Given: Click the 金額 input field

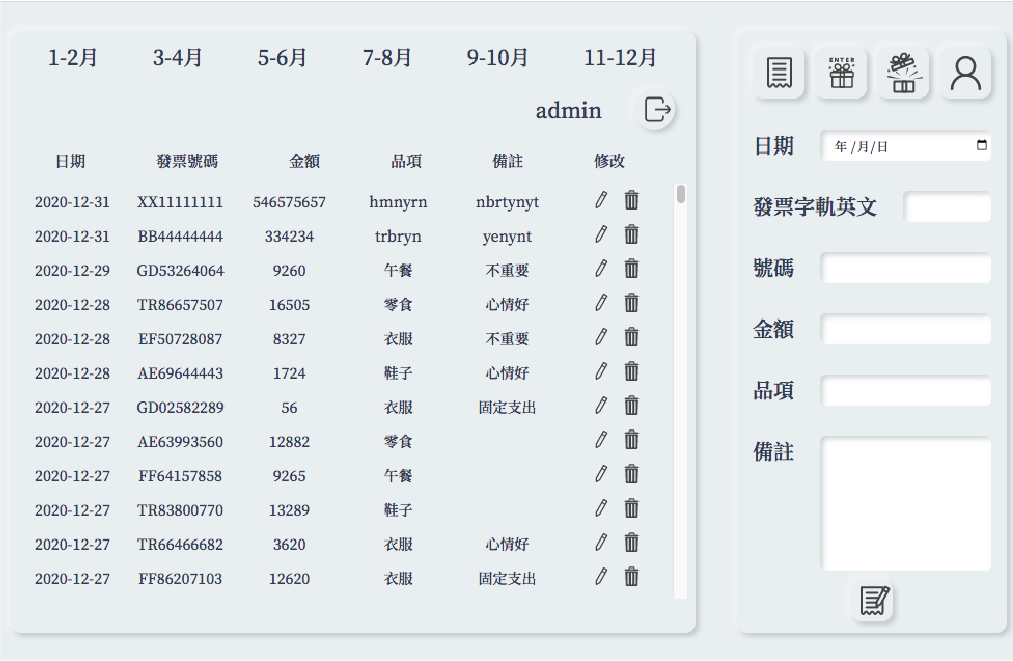Looking at the screenshot, I should (905, 329).
